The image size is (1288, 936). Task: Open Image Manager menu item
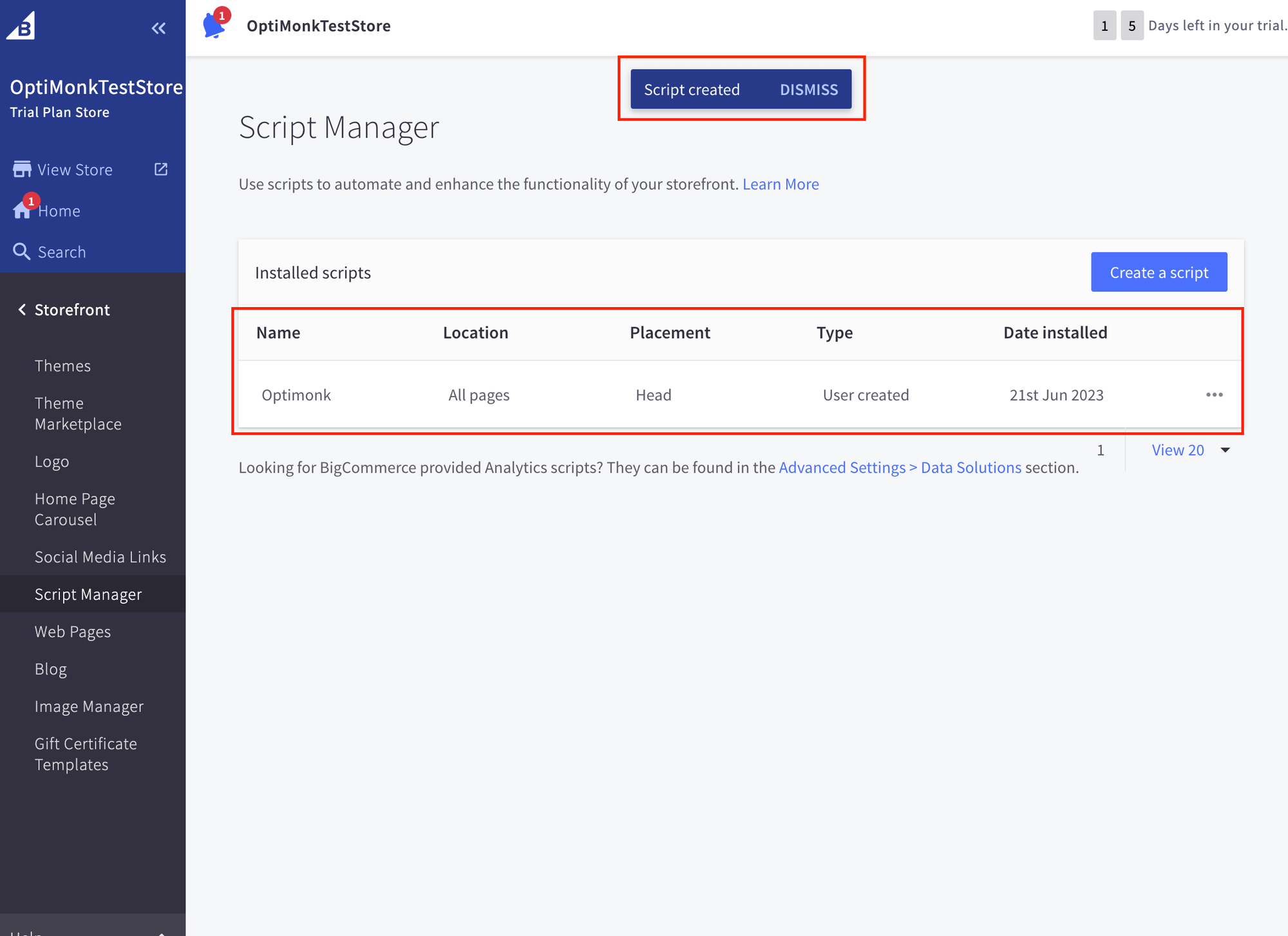(x=89, y=706)
